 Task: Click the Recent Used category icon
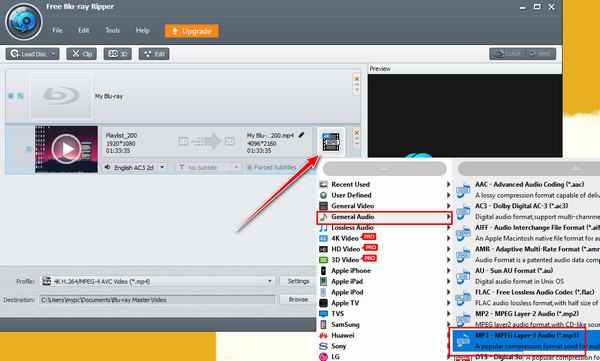[x=323, y=184]
